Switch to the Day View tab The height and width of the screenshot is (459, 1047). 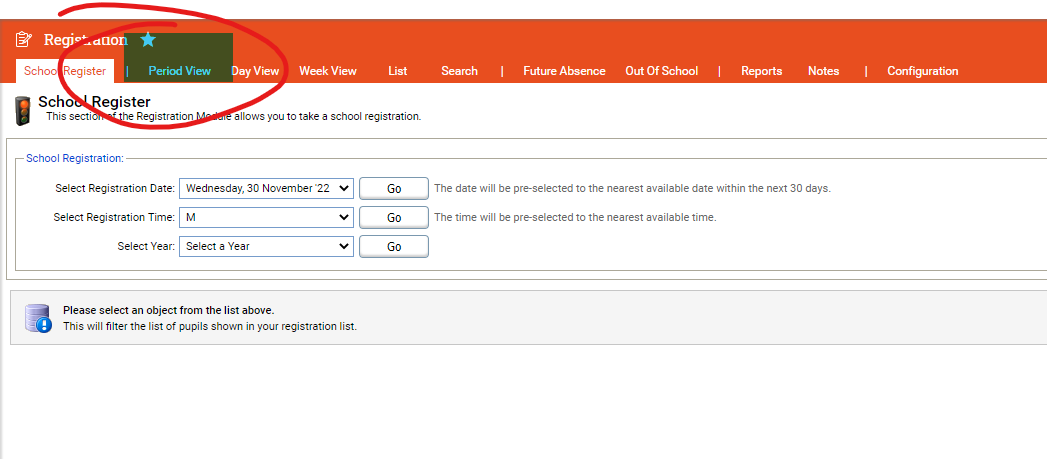[x=255, y=71]
